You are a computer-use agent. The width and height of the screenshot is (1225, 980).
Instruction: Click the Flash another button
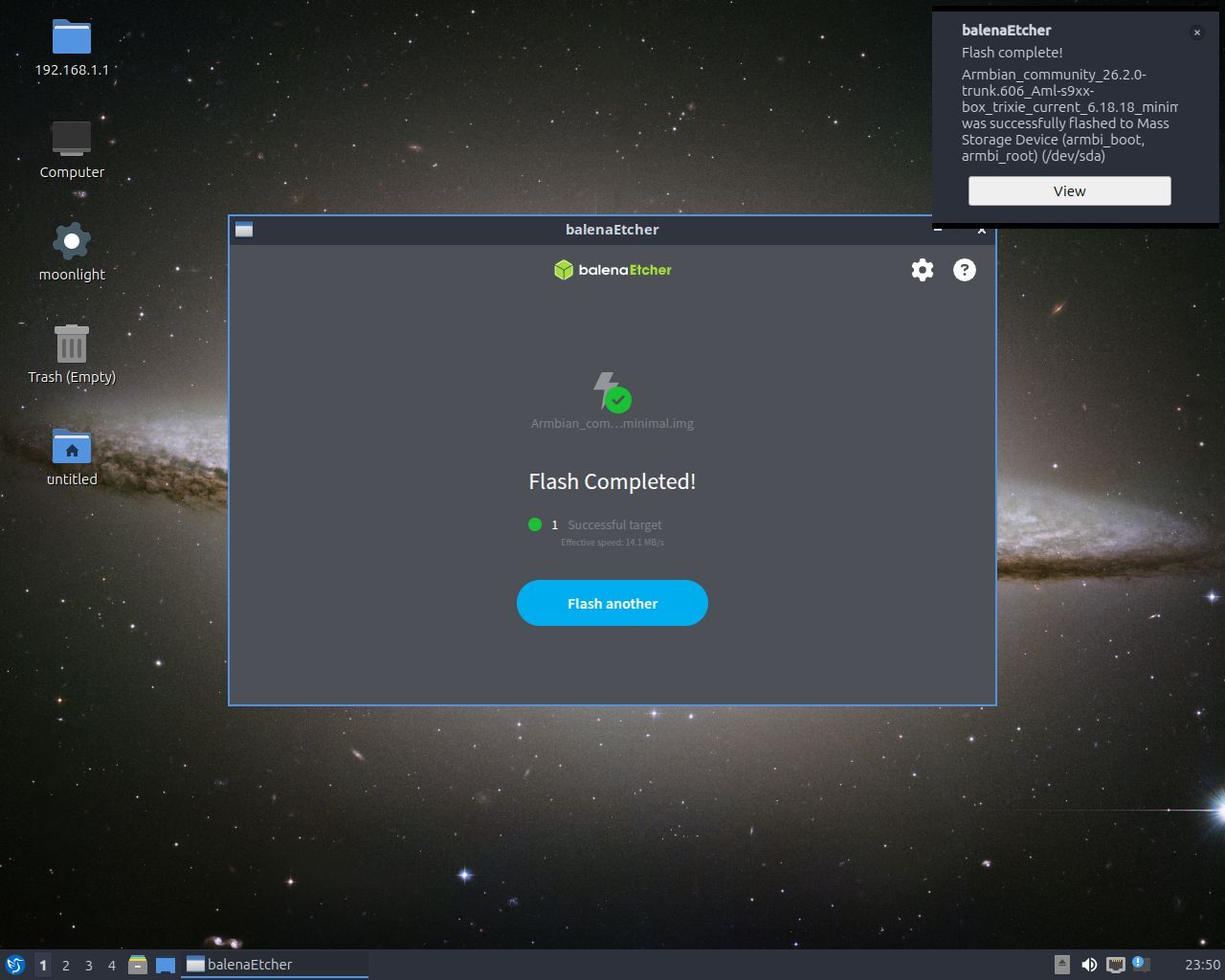pyautogui.click(x=612, y=603)
